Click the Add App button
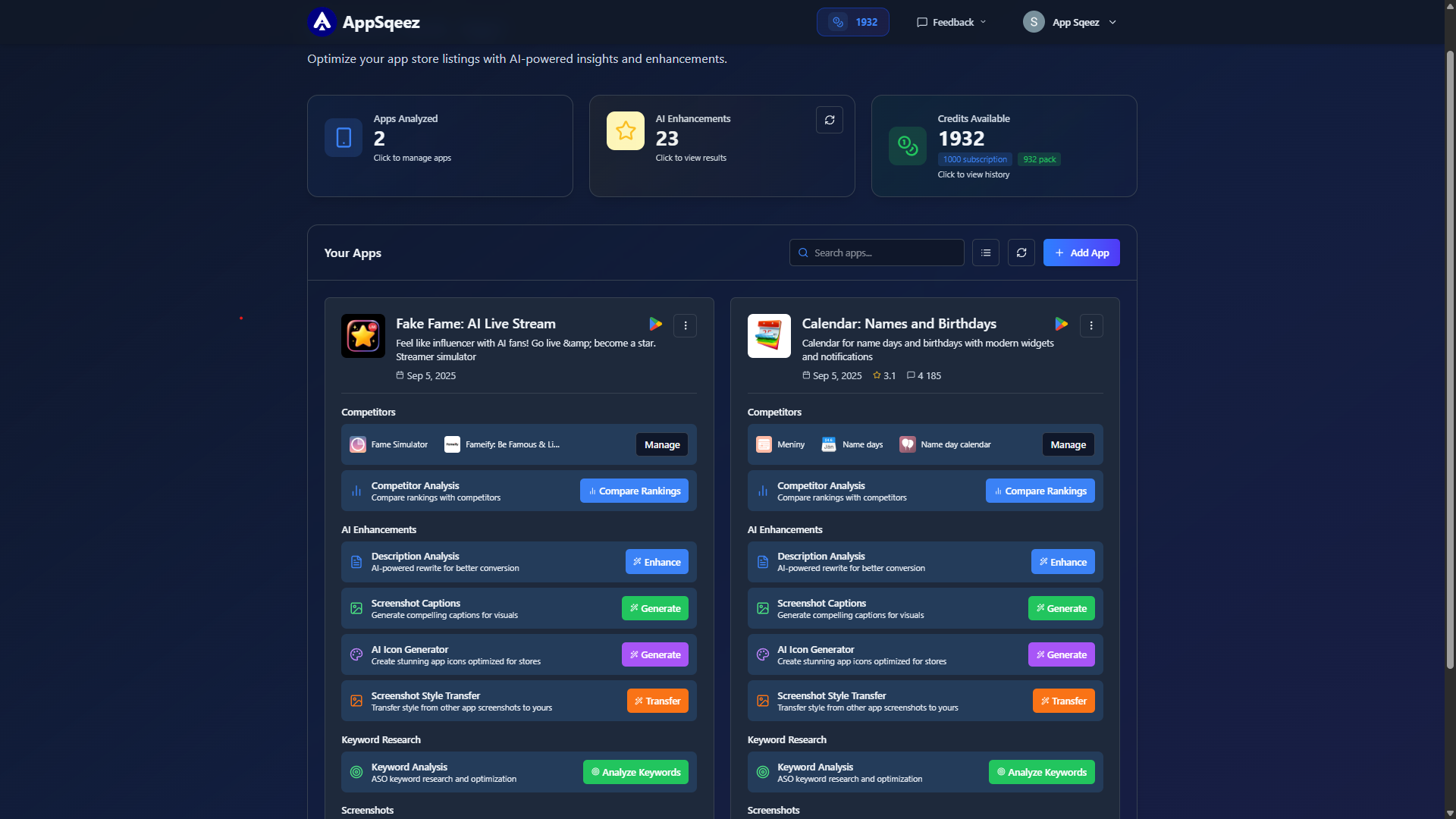 1081,253
